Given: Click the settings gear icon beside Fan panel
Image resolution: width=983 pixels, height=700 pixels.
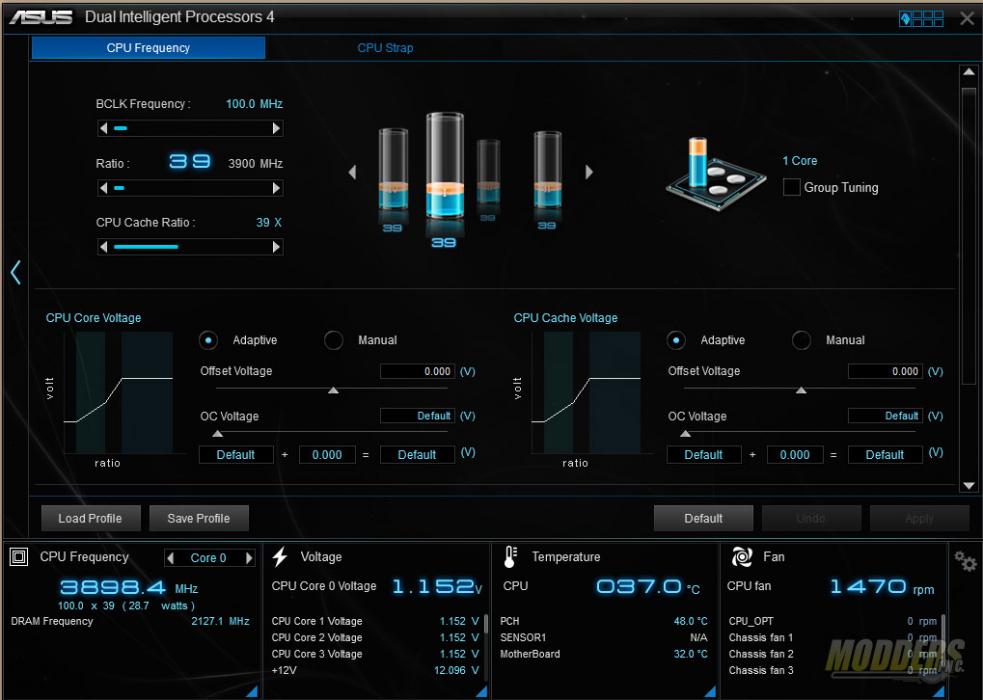Looking at the screenshot, I should (965, 561).
